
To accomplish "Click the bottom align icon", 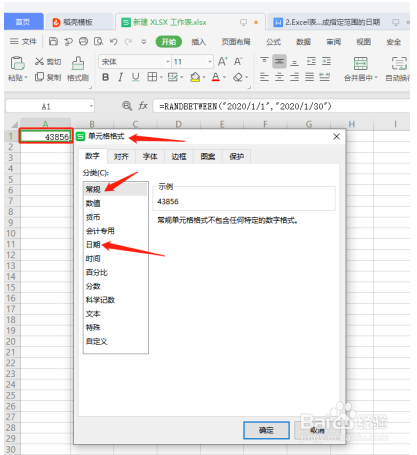I will (294, 62).
